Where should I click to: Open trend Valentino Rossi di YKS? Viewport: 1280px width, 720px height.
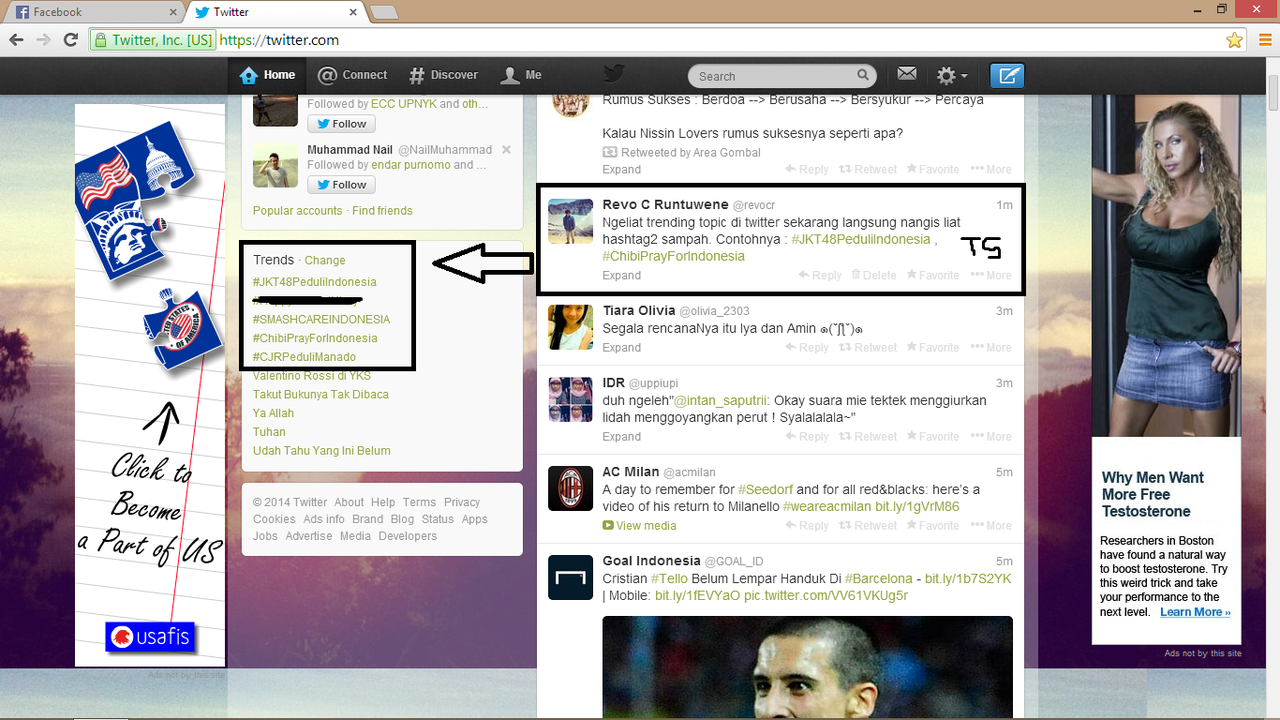tap(312, 376)
